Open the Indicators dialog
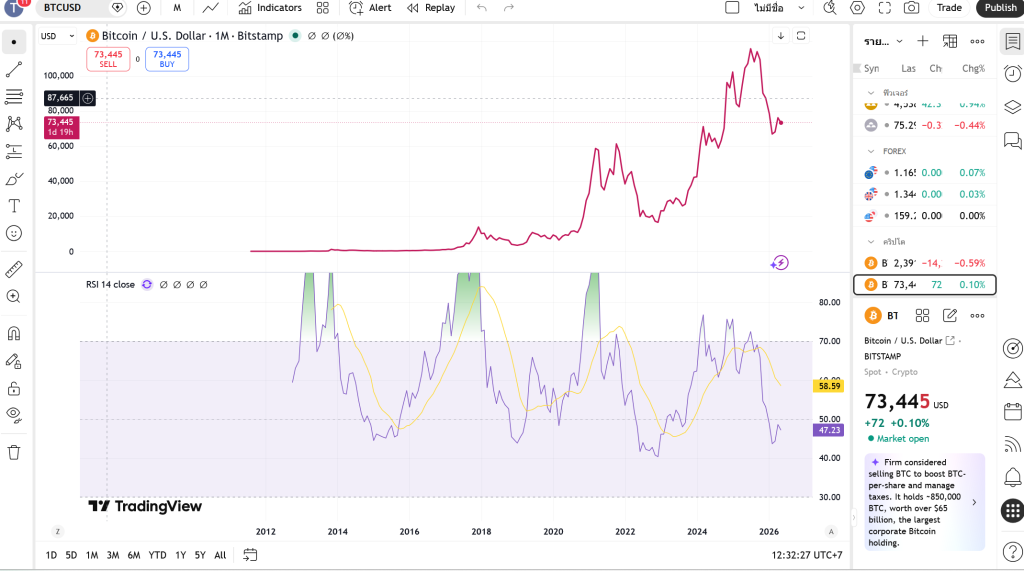The image size is (1024, 571). (x=270, y=8)
